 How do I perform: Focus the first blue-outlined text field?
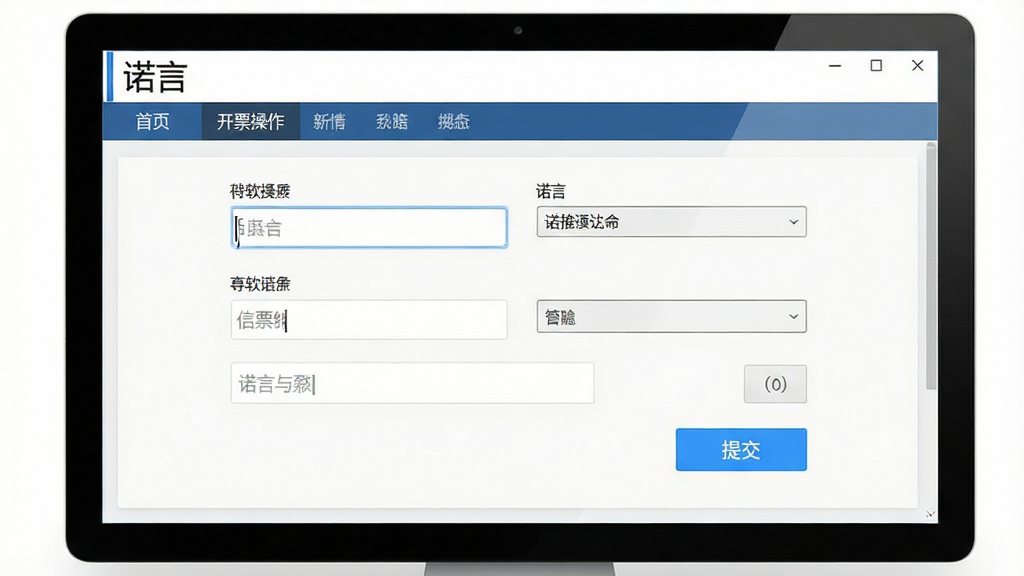pos(369,227)
